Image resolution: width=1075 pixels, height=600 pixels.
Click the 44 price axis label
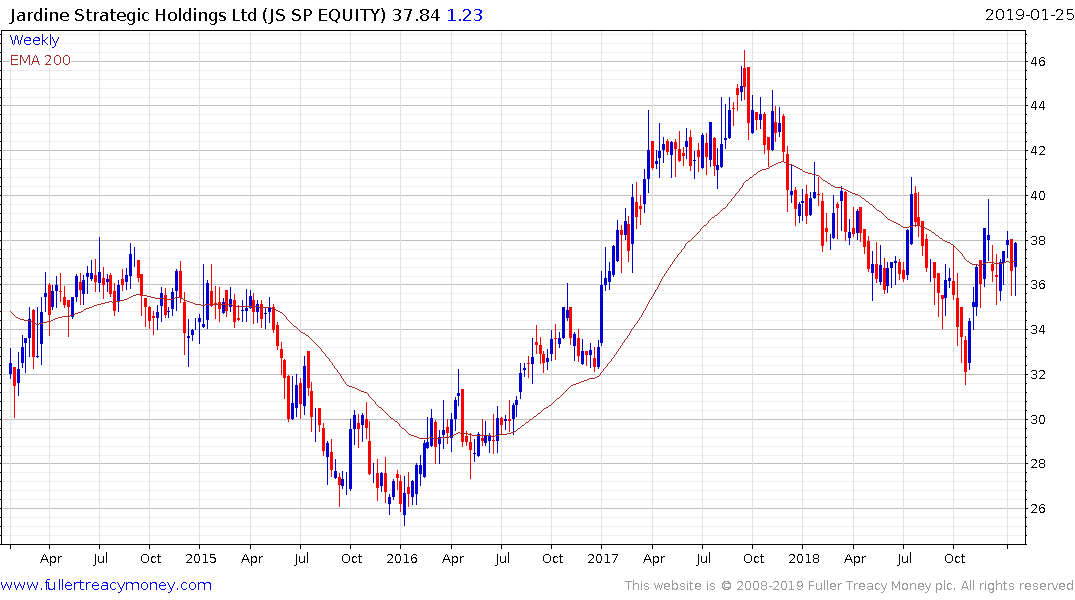click(x=1037, y=106)
